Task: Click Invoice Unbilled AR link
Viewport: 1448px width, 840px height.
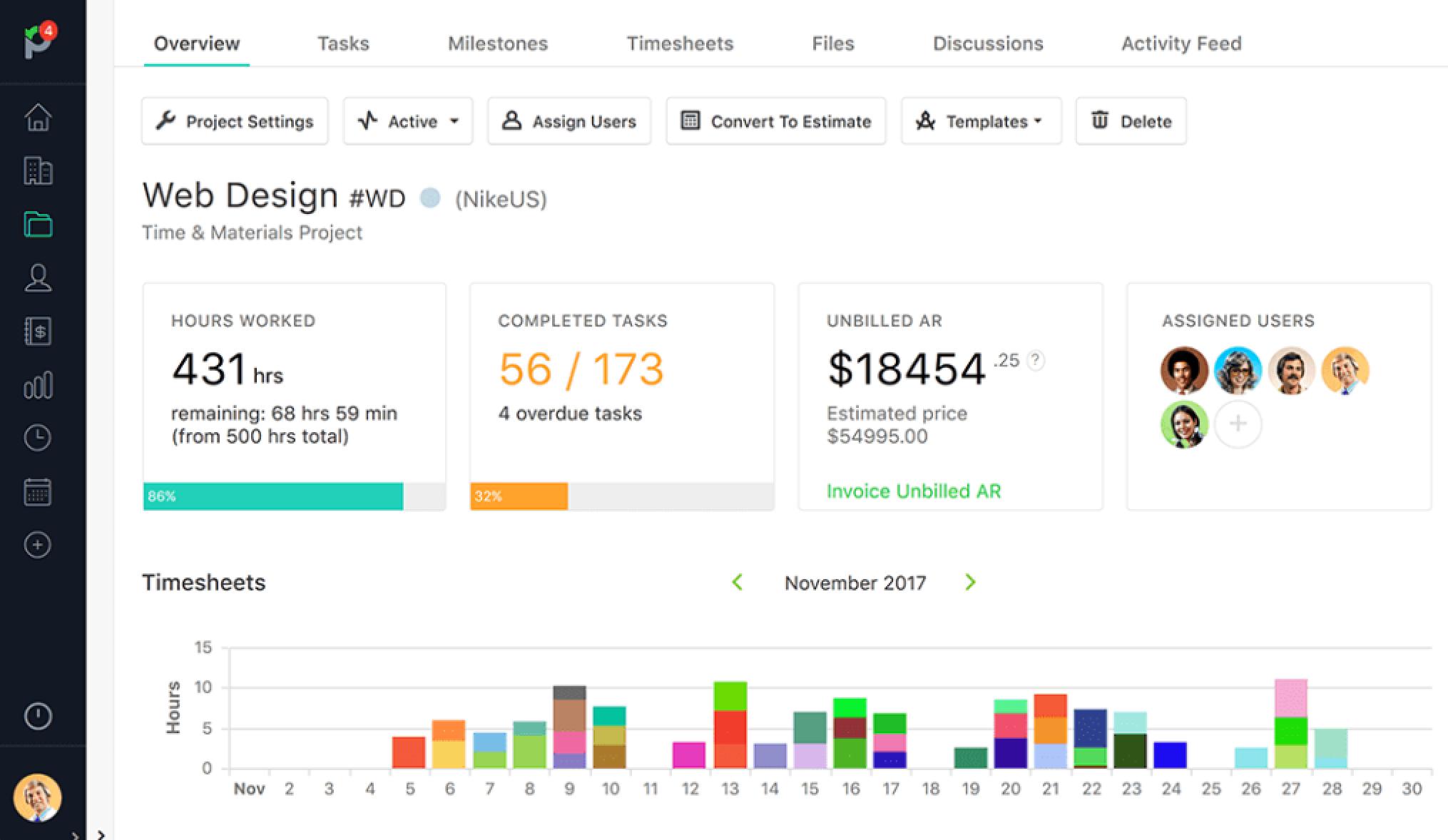Action: 913,491
